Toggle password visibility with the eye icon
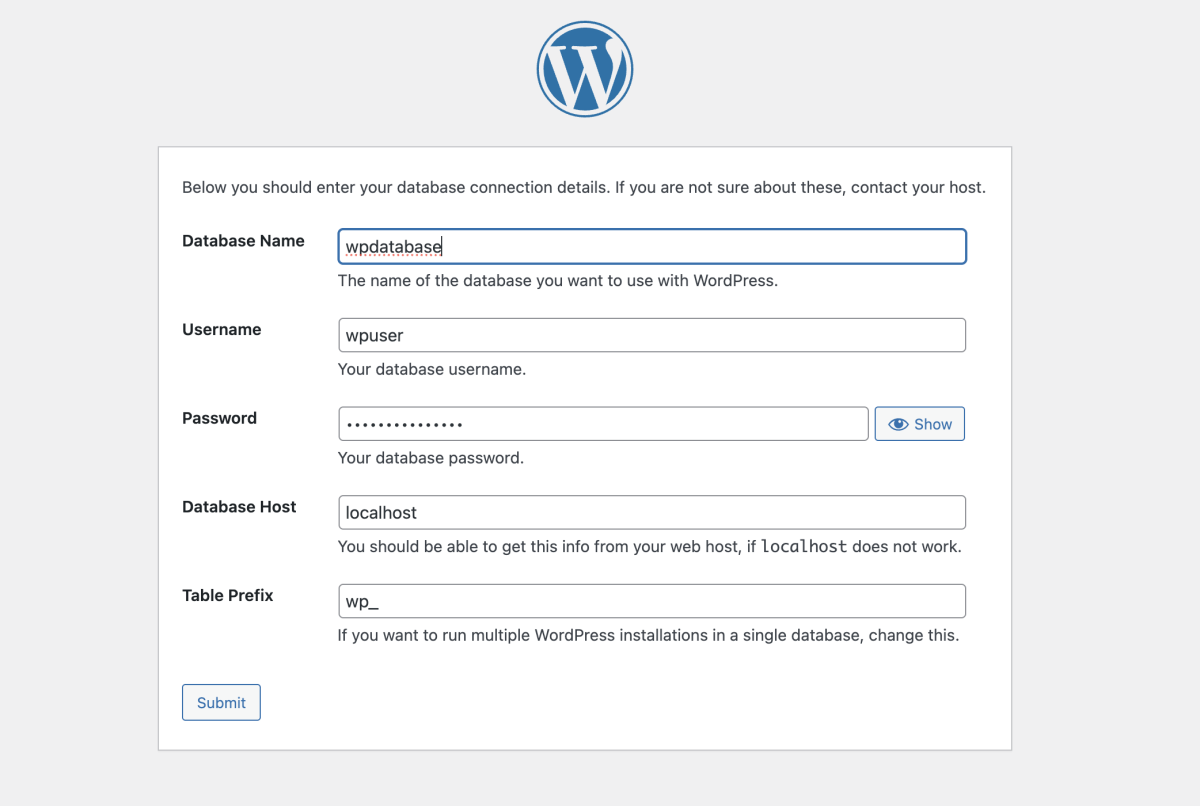 point(898,424)
